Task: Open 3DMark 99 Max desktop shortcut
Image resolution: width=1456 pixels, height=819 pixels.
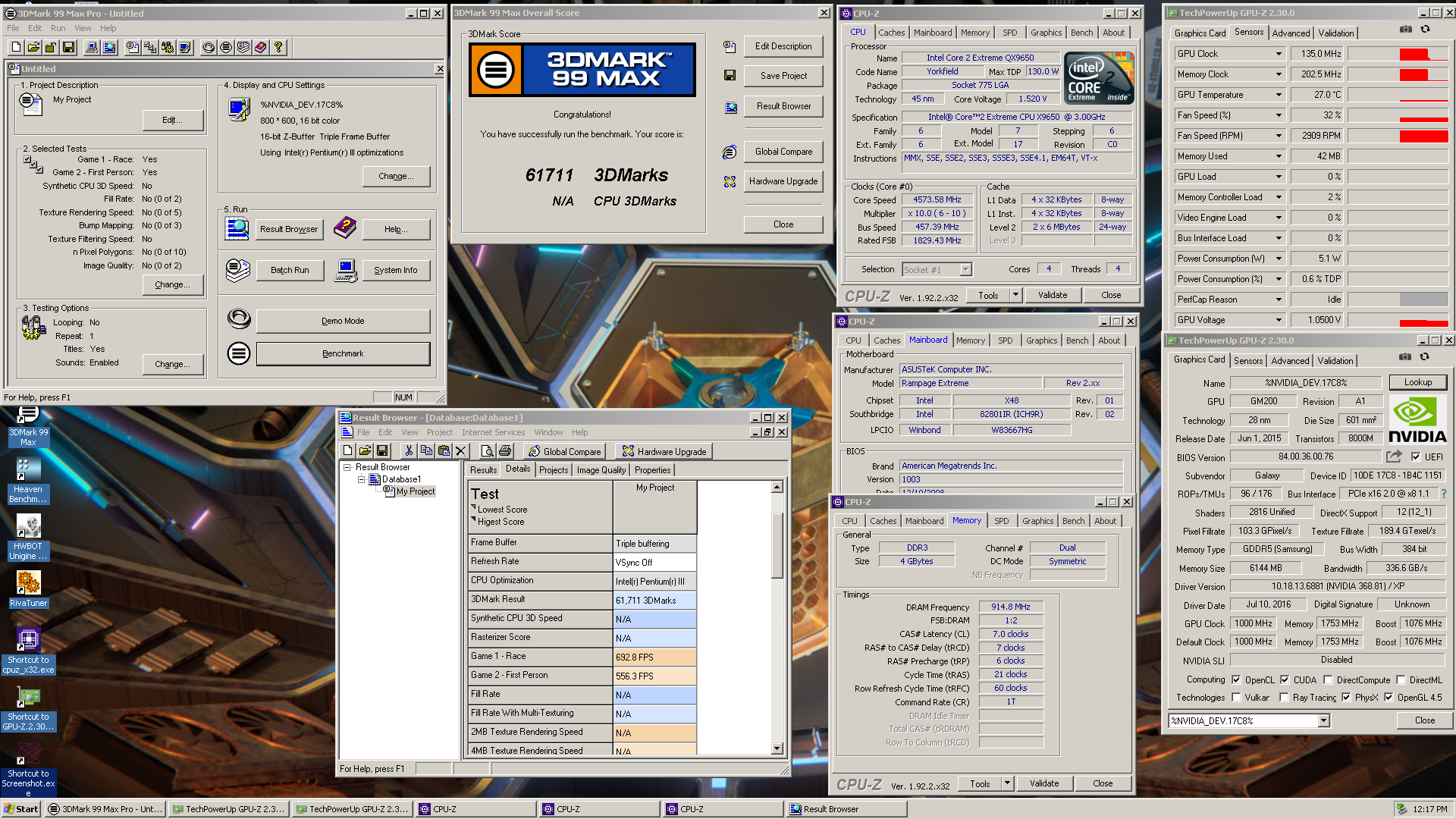Action: pyautogui.click(x=28, y=426)
